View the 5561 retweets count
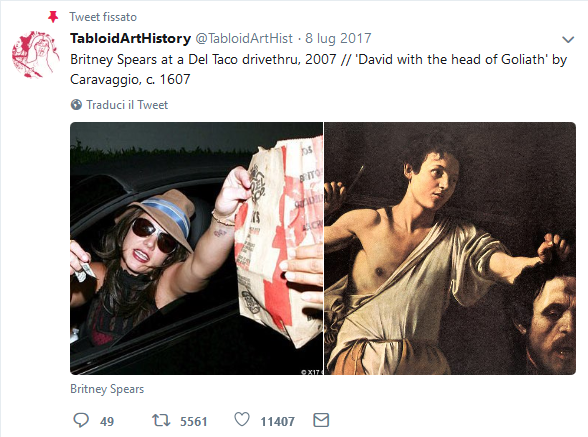This screenshot has height=437, width=588. (x=194, y=422)
